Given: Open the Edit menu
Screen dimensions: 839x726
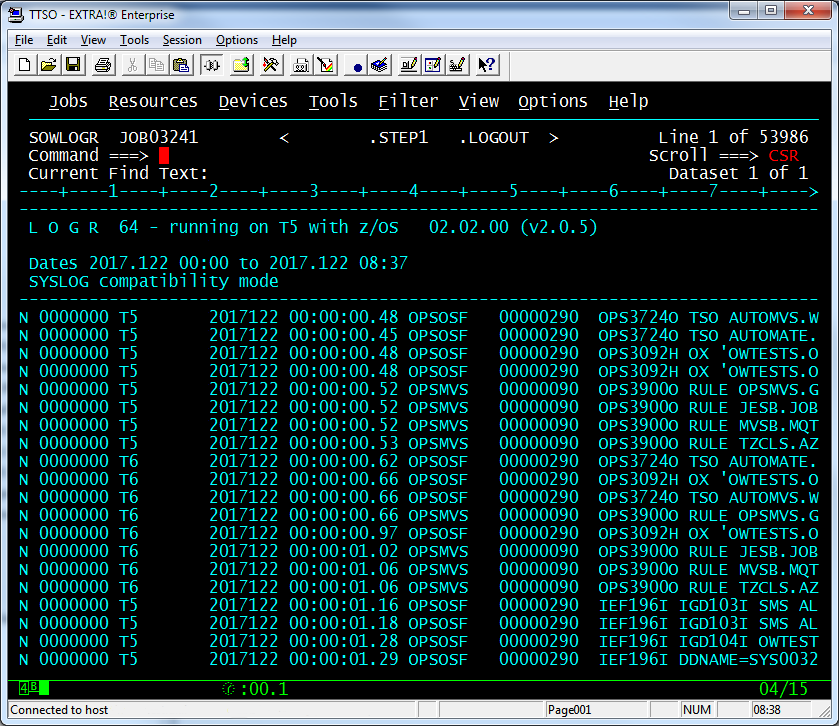Looking at the screenshot, I should [57, 40].
